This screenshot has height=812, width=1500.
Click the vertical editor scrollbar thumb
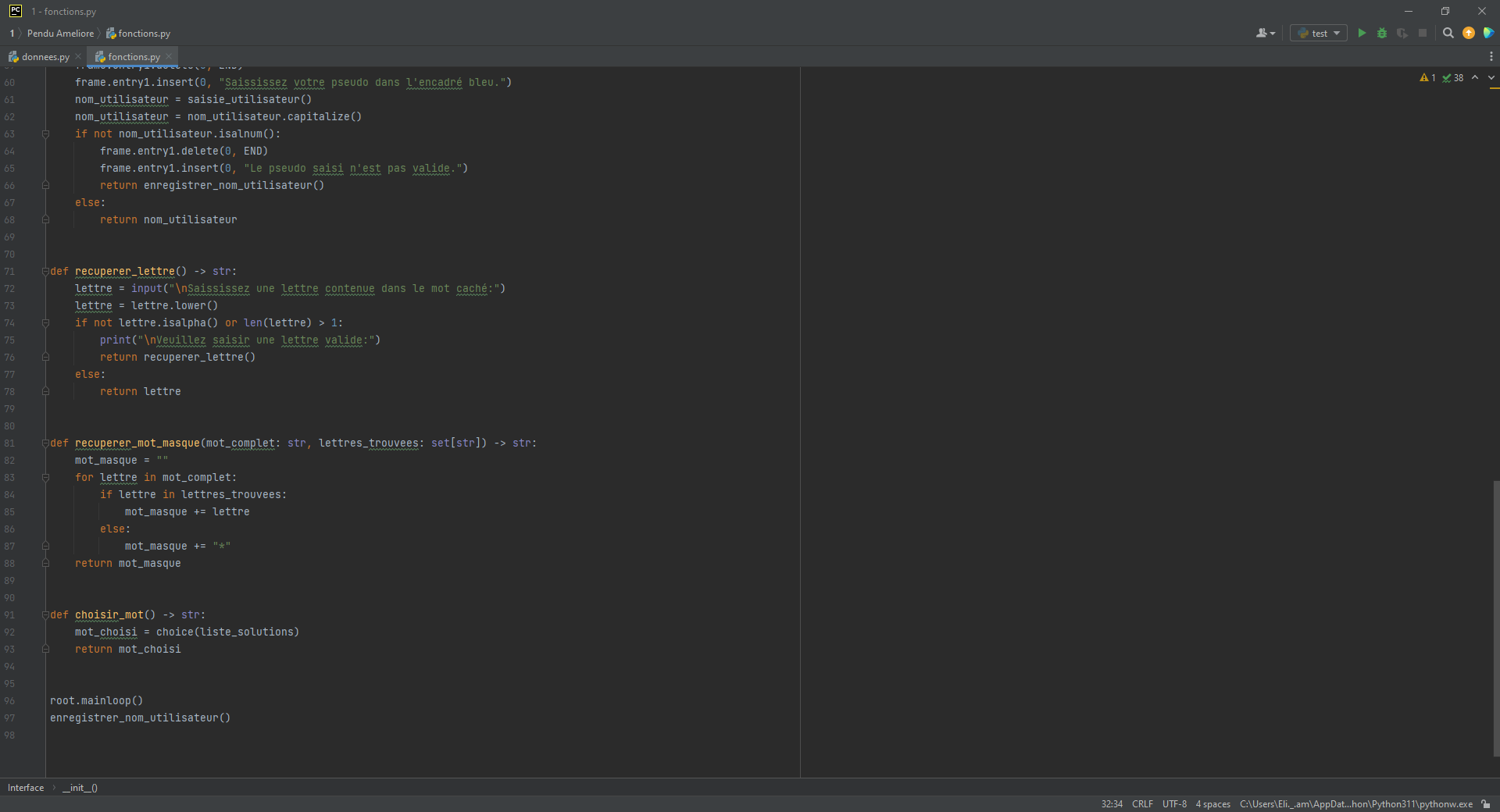pos(1495,617)
